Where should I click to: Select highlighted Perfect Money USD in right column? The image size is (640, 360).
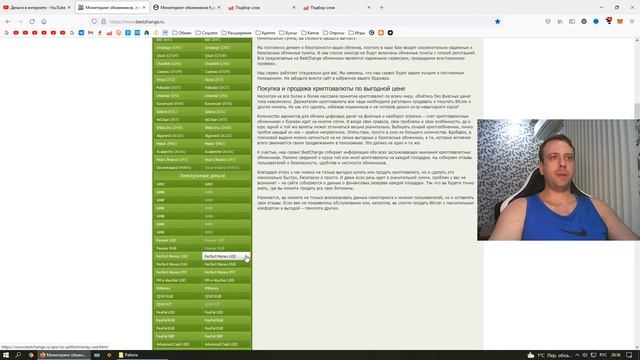[x=226, y=256]
